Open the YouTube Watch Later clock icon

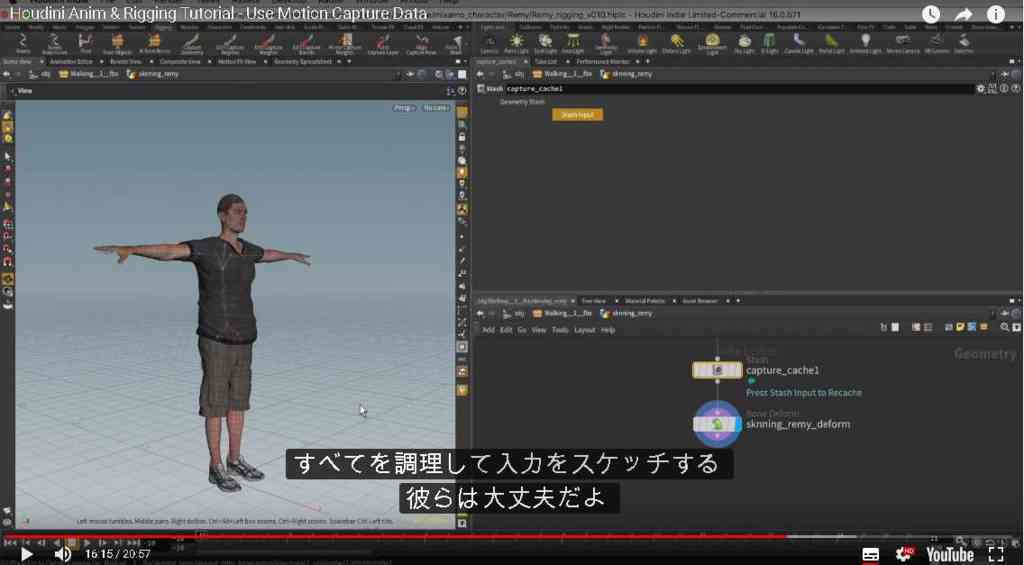point(931,14)
